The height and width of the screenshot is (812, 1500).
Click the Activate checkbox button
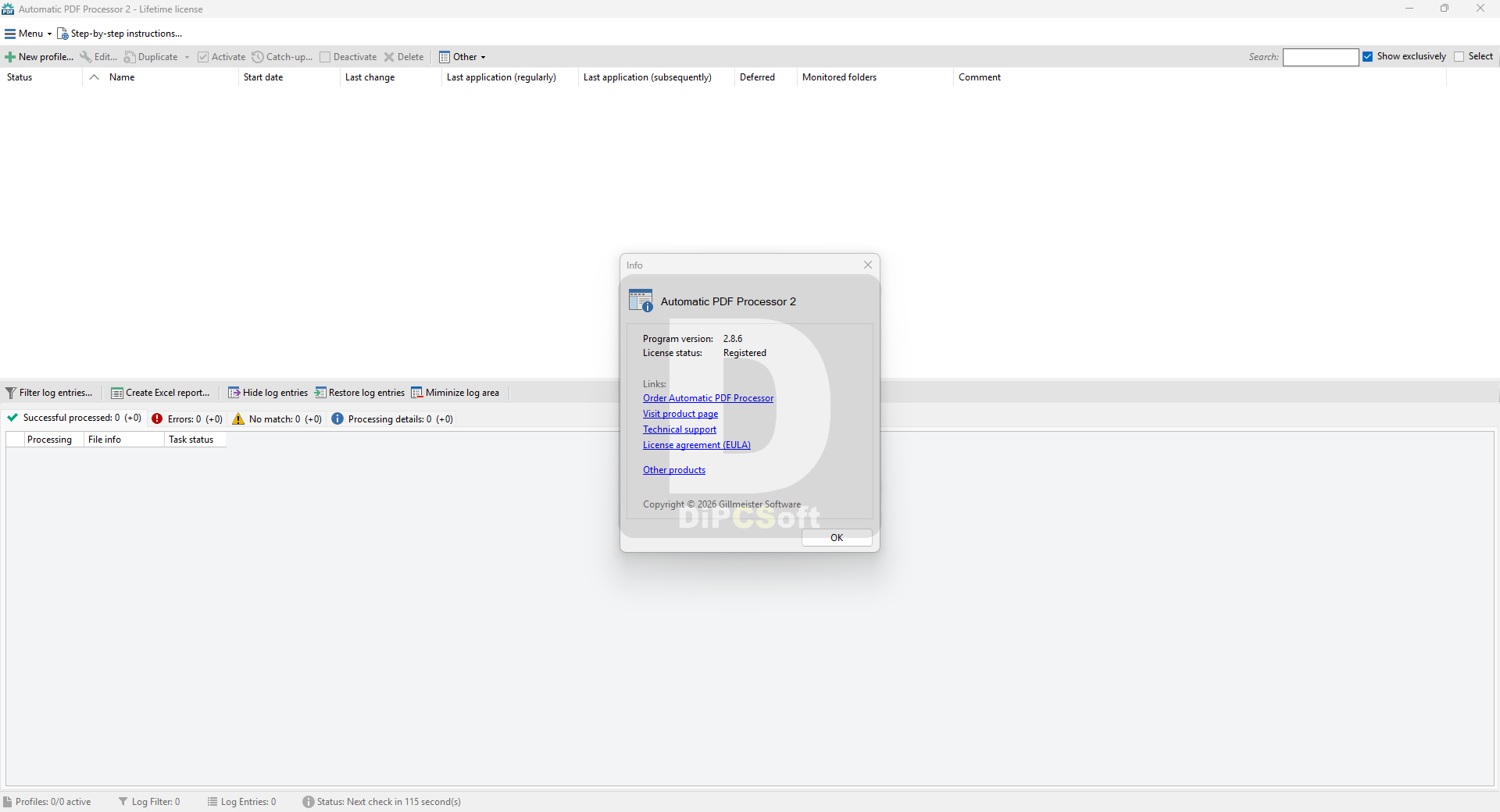pos(222,57)
